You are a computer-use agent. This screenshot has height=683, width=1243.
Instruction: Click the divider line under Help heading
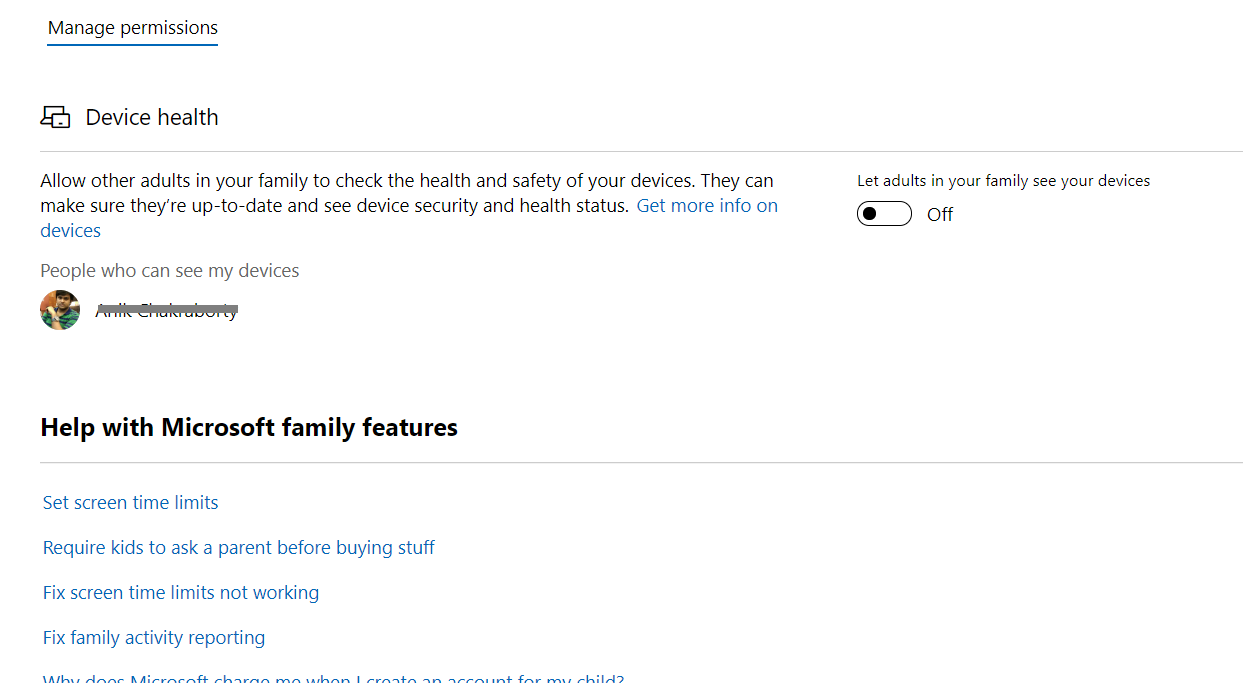[641, 463]
